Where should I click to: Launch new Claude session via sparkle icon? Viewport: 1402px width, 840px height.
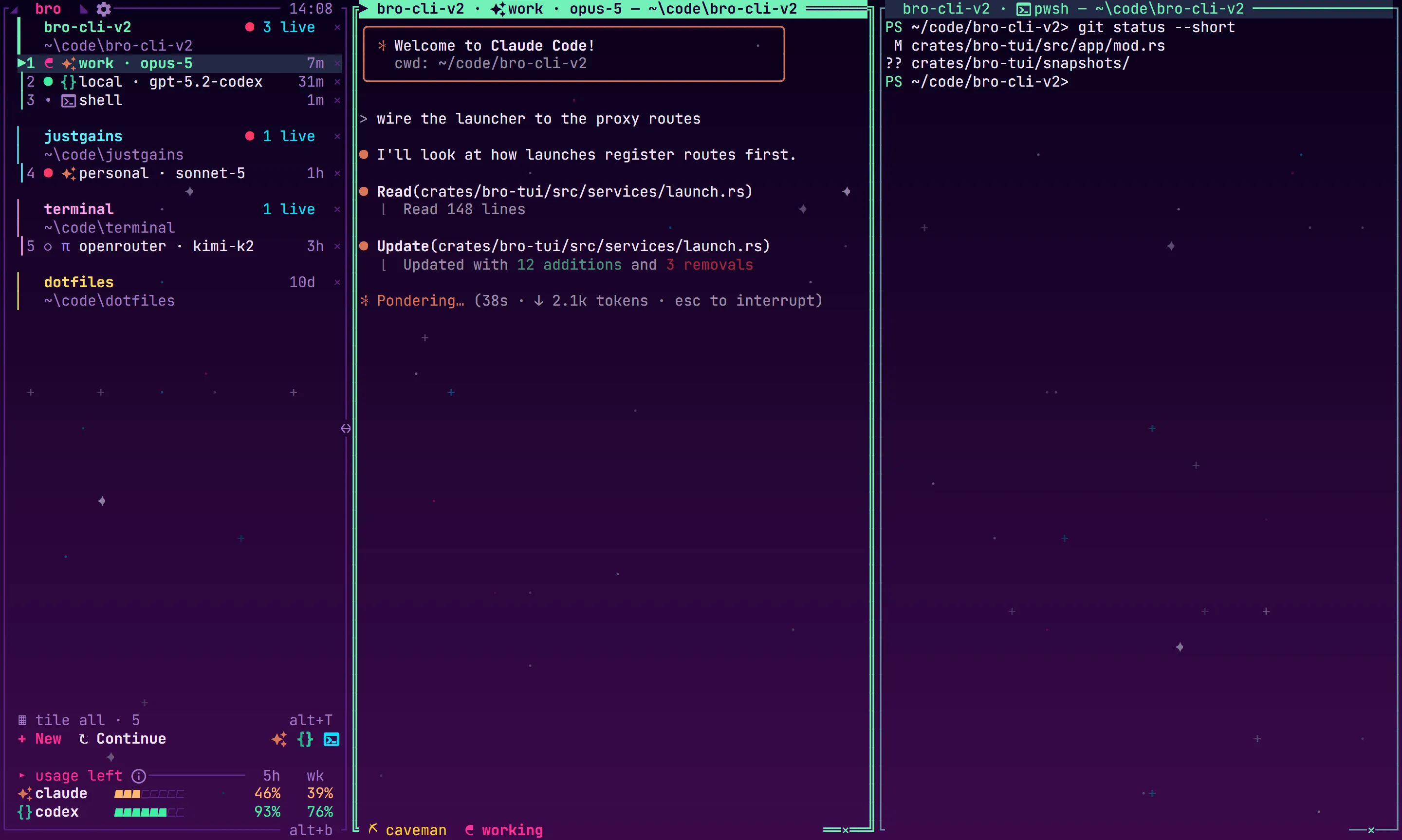pos(279,739)
